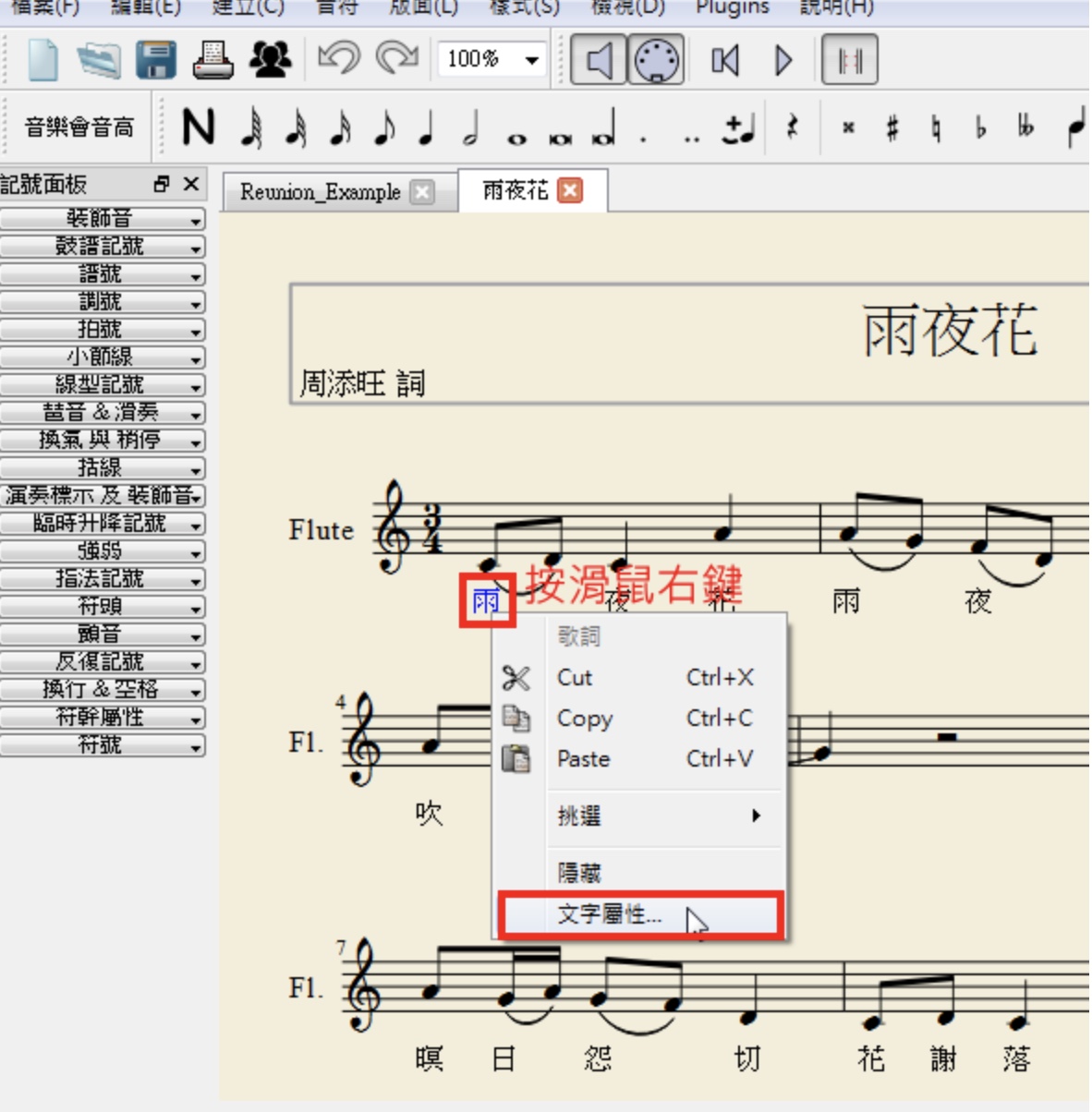Screen dimensions: 1092x1112
Task: Choose 文字屬性... from the context menu
Action: pos(640,915)
